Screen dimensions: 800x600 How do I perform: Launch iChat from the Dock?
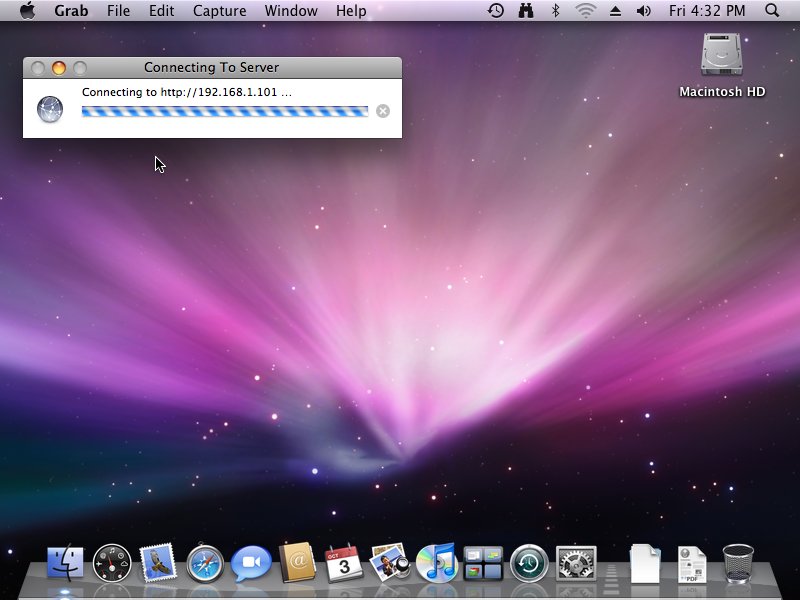251,564
